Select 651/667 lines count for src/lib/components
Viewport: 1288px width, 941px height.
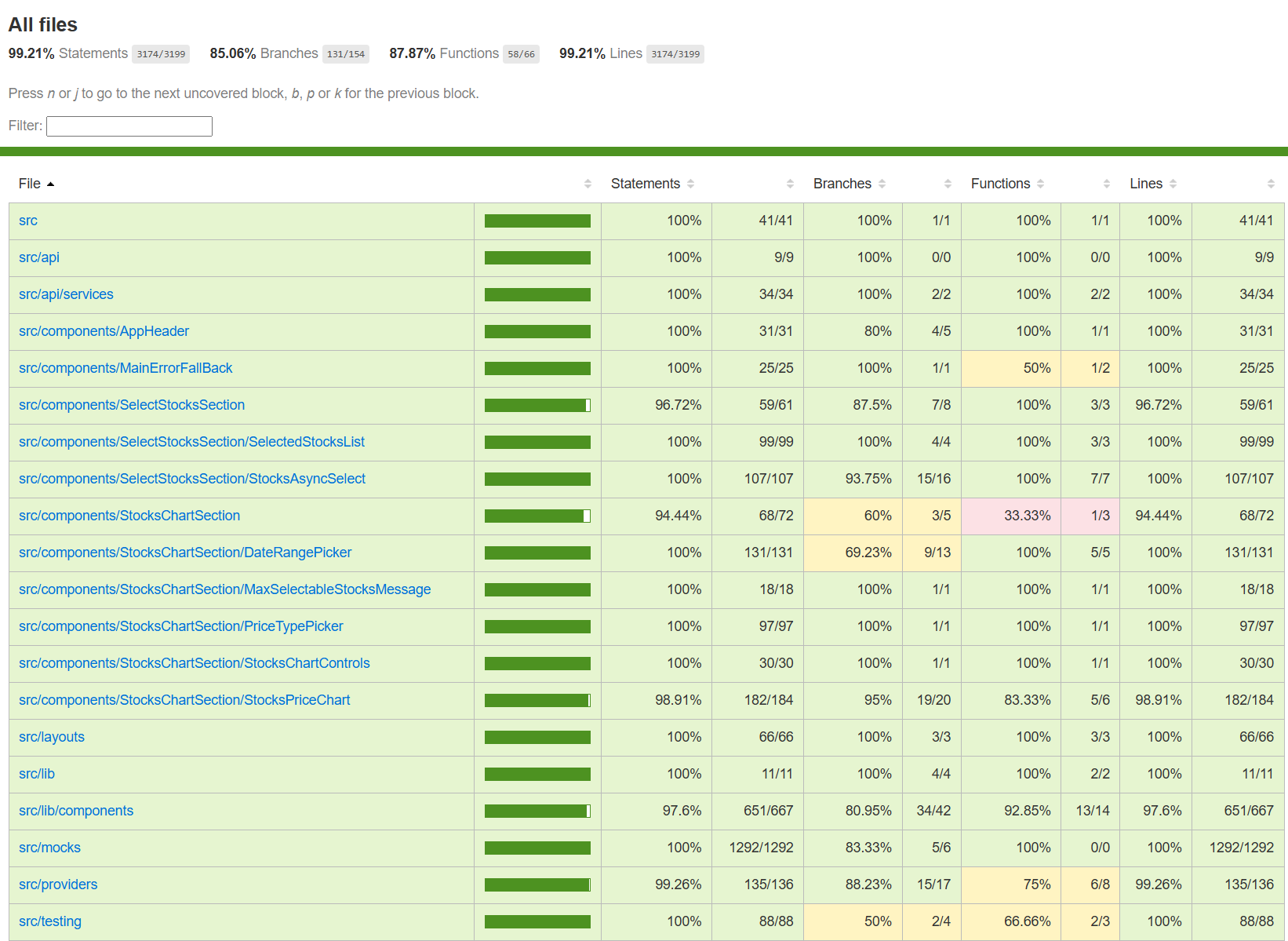1238,811
